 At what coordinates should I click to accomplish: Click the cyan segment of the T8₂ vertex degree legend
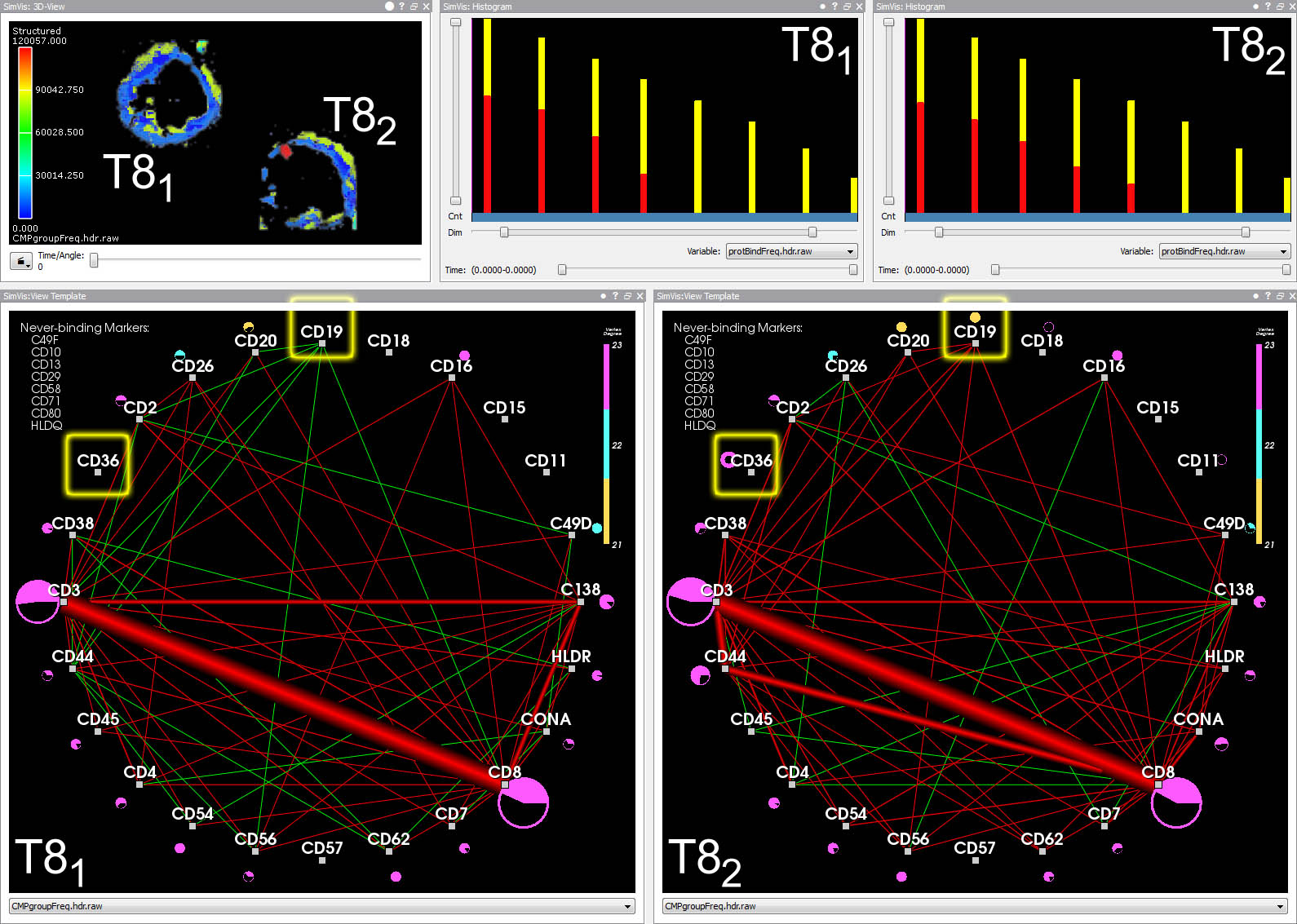tap(1259, 444)
